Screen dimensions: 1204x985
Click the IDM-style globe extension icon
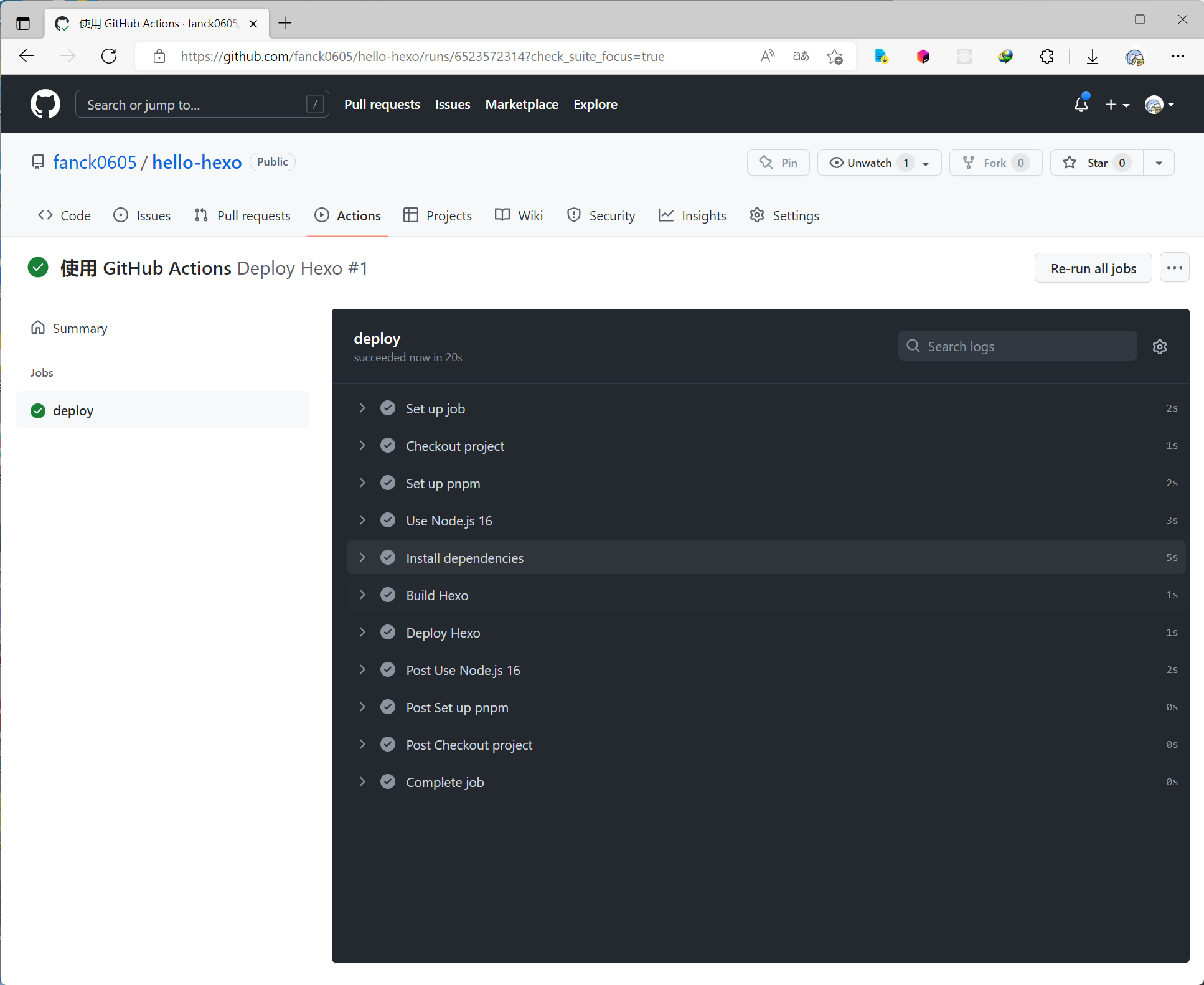tap(1005, 57)
